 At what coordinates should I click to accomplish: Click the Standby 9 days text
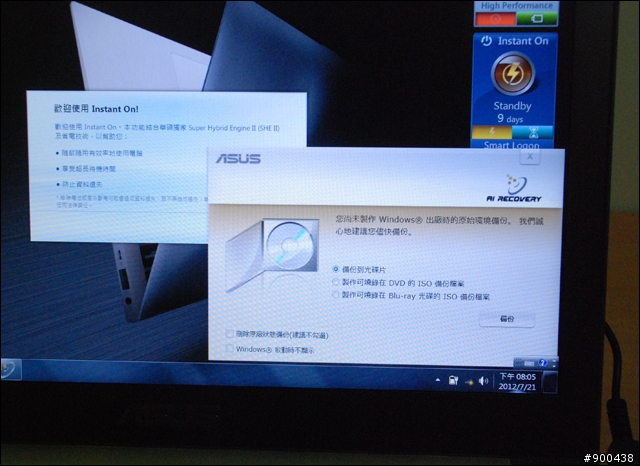pyautogui.click(x=512, y=112)
